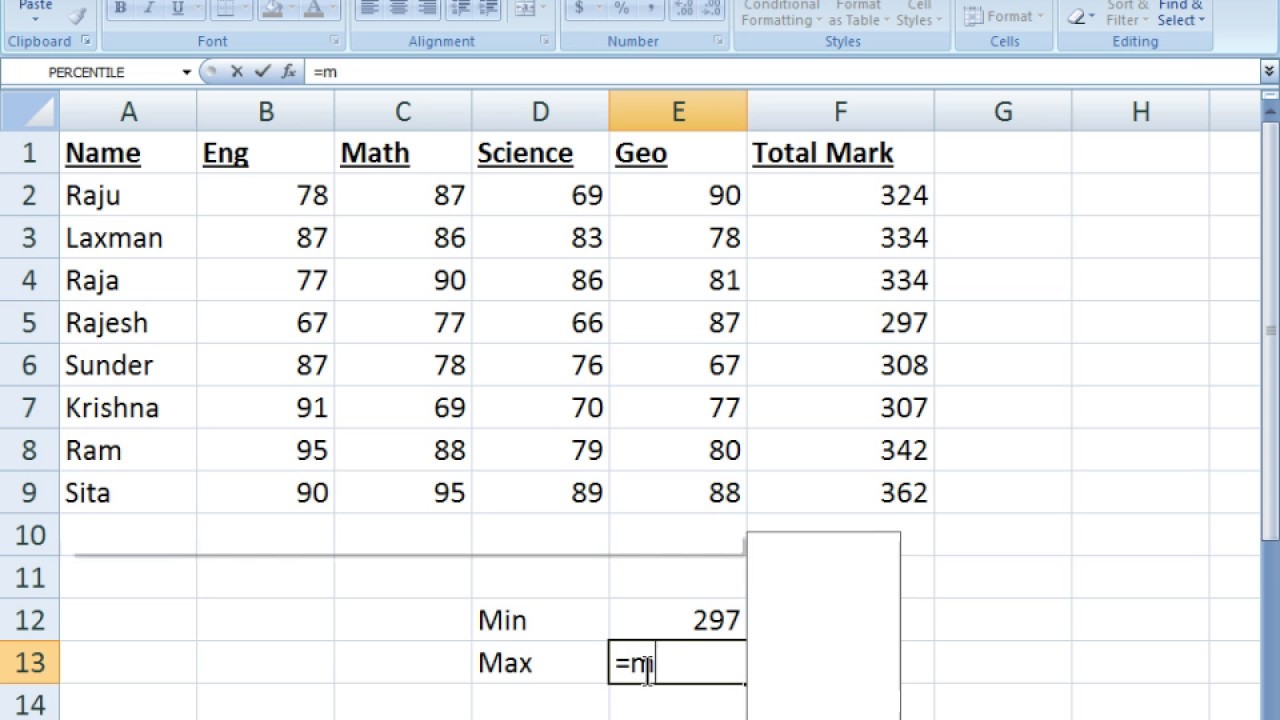Open Clipboard dialog launcher
The image size is (1280, 720).
[86, 41]
